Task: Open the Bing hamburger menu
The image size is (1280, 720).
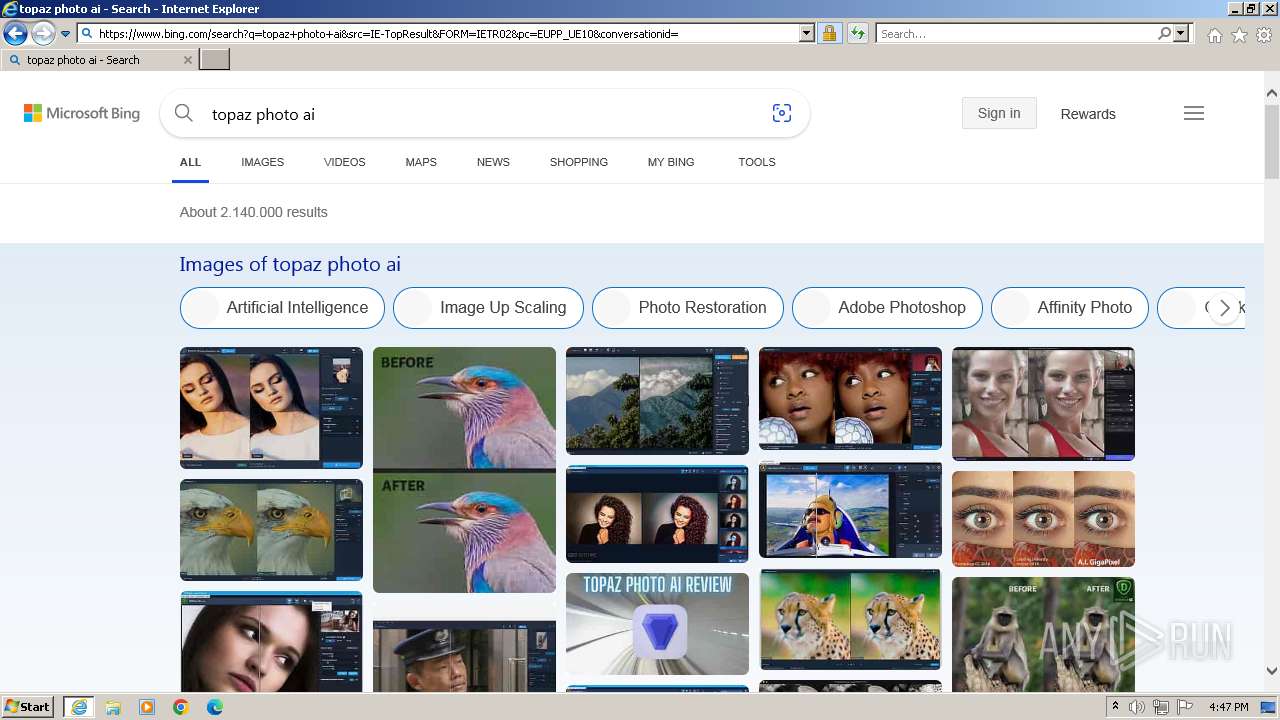Action: click(1194, 113)
